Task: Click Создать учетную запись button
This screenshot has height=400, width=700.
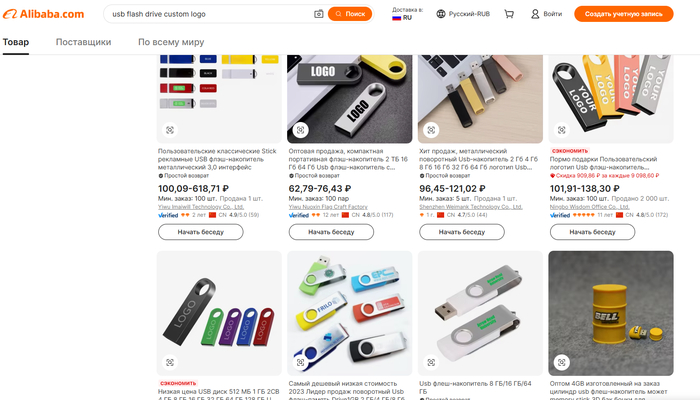Action: (x=624, y=14)
